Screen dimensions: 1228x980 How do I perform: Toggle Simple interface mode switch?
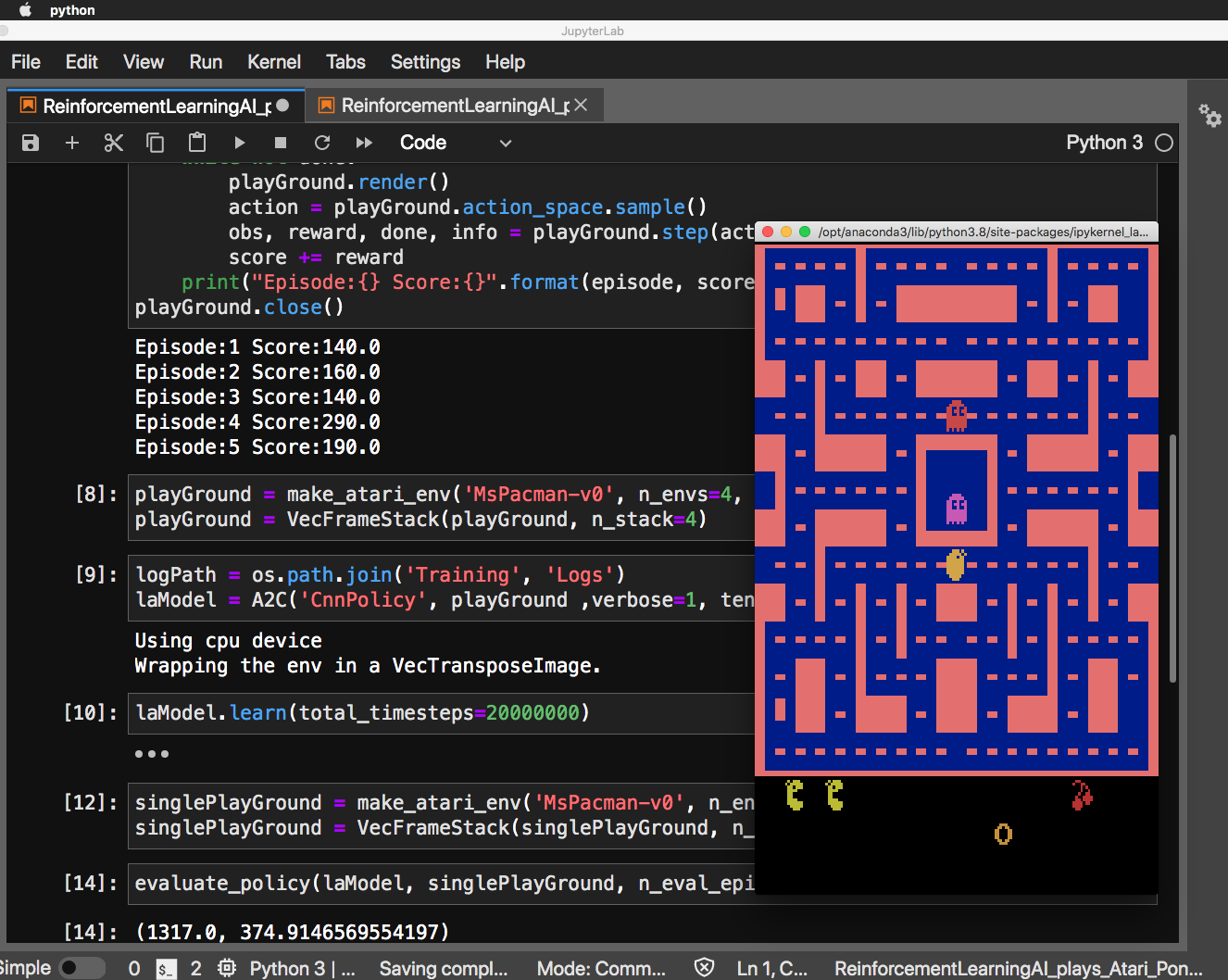coord(81,967)
